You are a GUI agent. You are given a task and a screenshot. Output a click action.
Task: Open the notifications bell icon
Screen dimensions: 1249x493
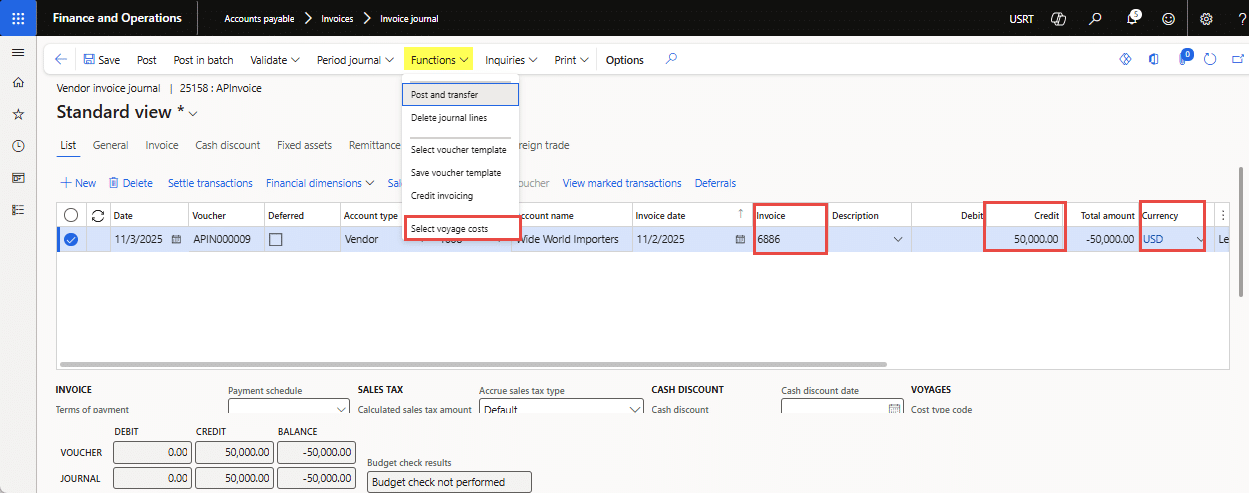1133,18
